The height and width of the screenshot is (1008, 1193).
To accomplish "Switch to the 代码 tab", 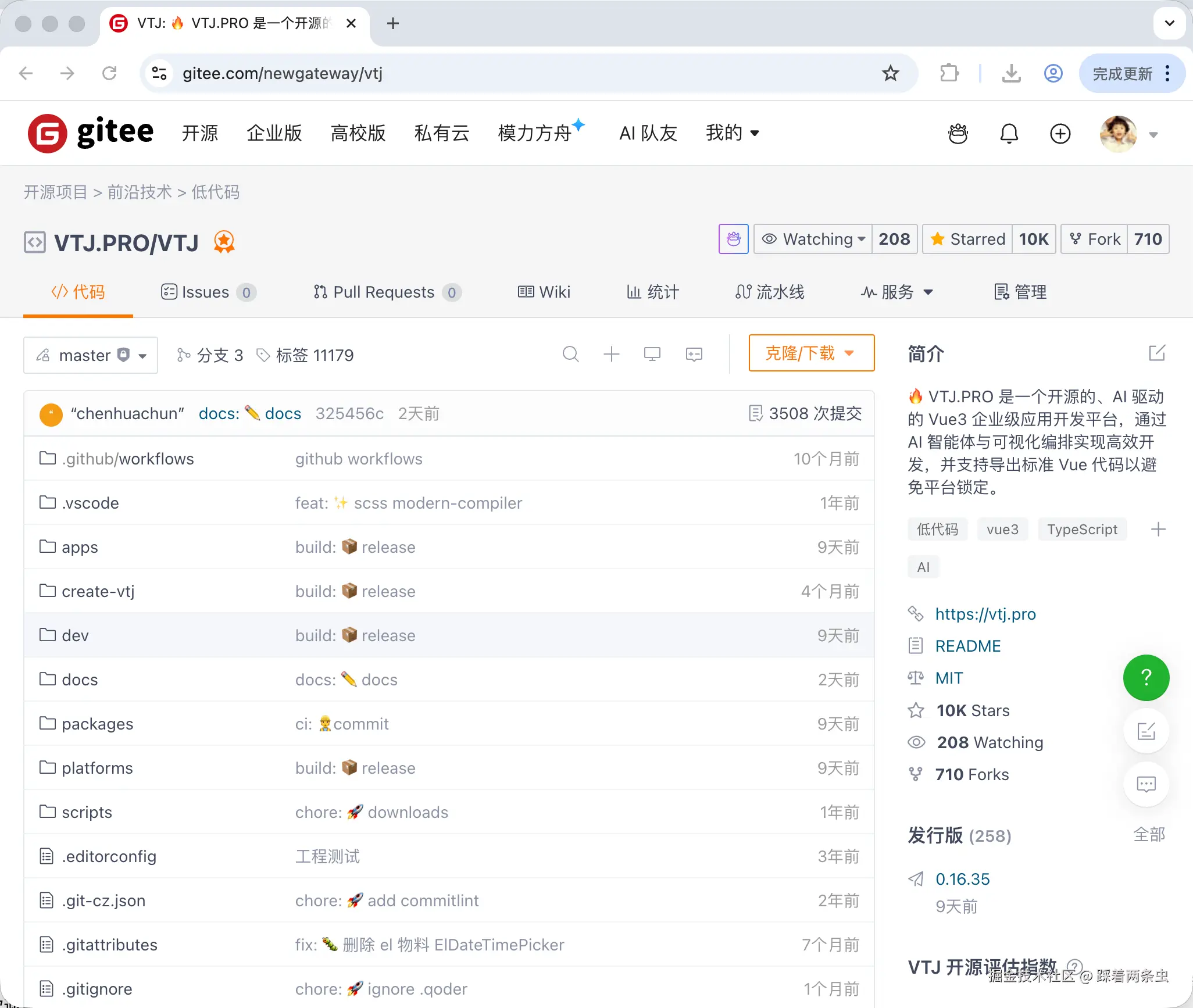I will (78, 292).
